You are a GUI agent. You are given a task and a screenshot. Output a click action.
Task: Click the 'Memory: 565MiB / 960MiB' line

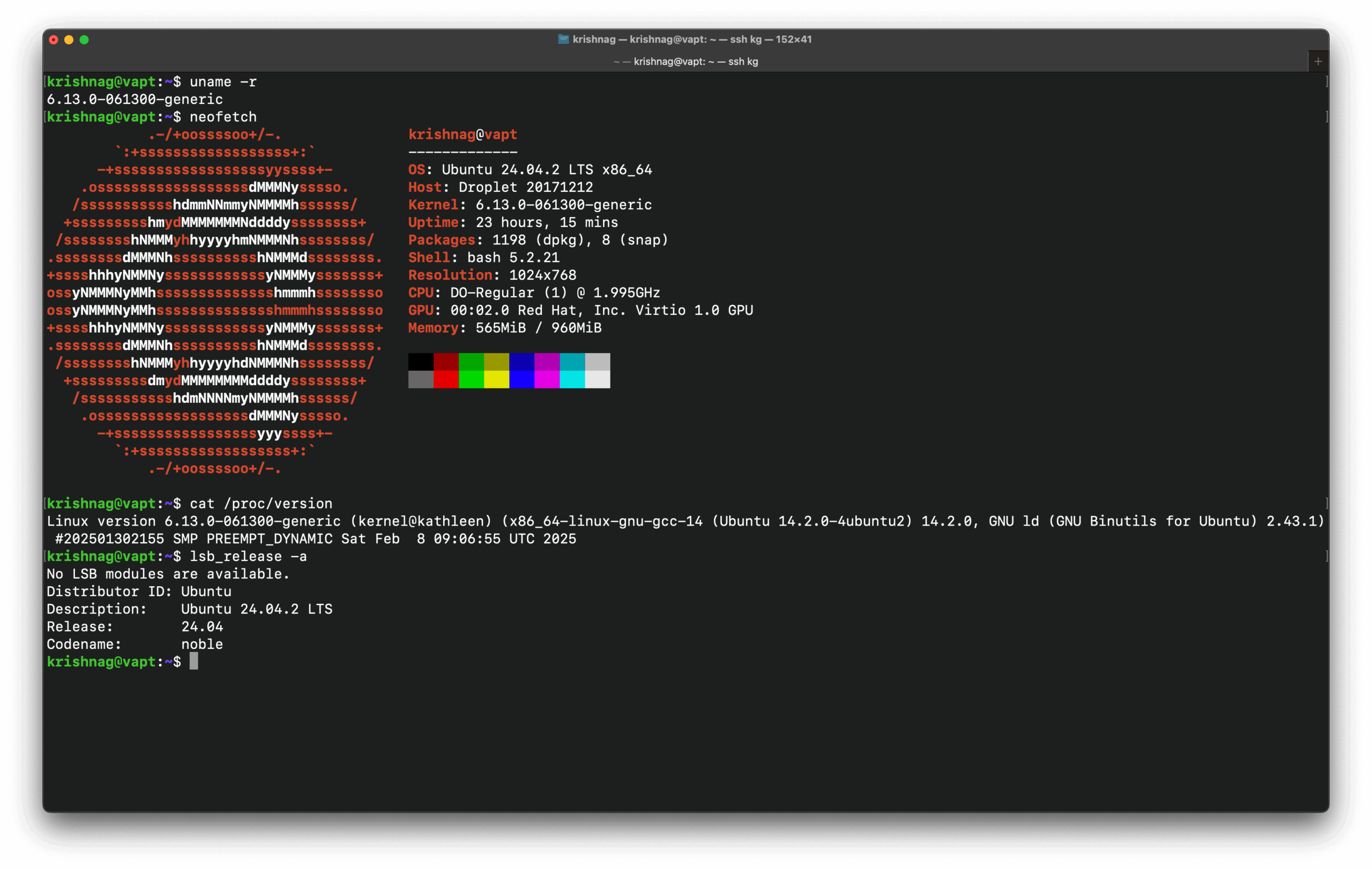tap(505, 328)
